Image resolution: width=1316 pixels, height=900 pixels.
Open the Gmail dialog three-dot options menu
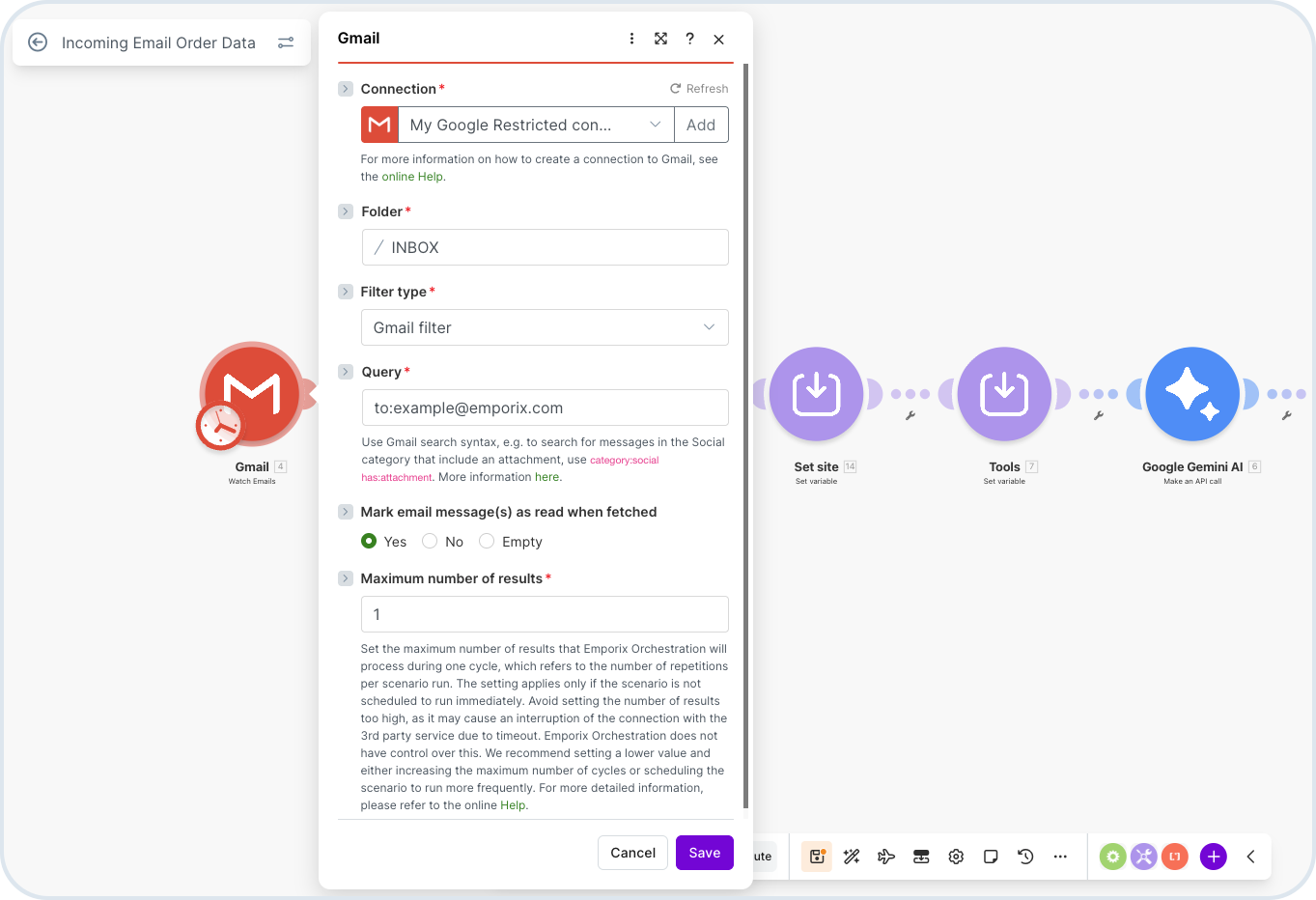coord(631,39)
